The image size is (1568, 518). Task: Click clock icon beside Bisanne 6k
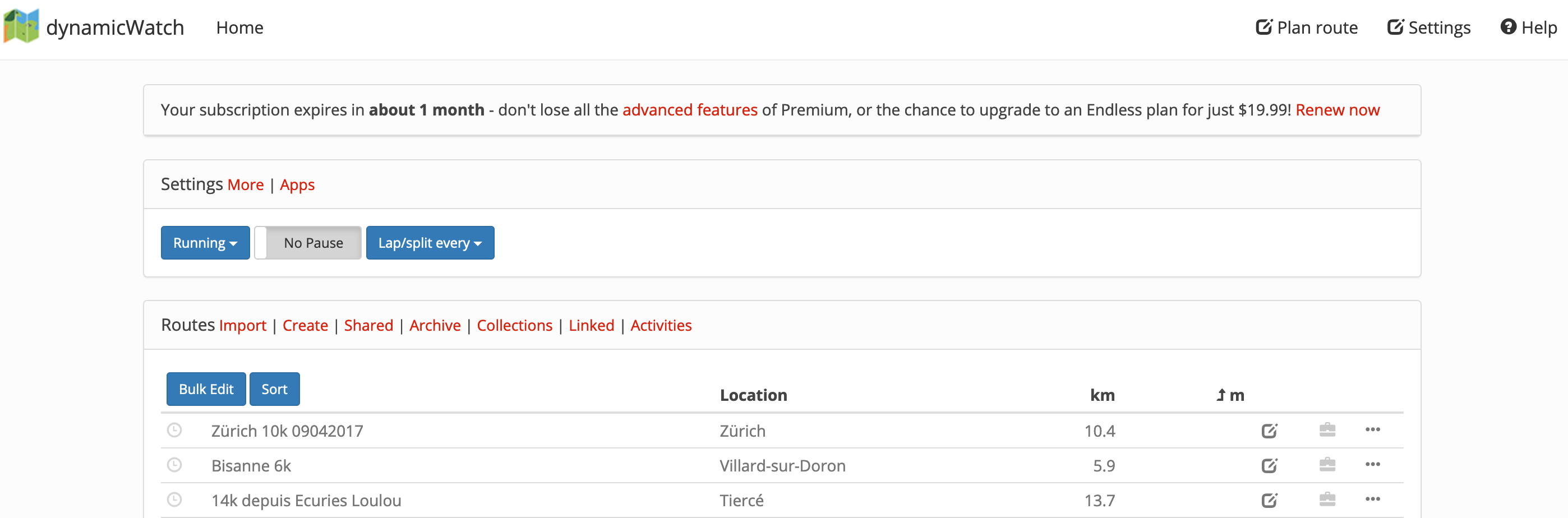pyautogui.click(x=175, y=465)
